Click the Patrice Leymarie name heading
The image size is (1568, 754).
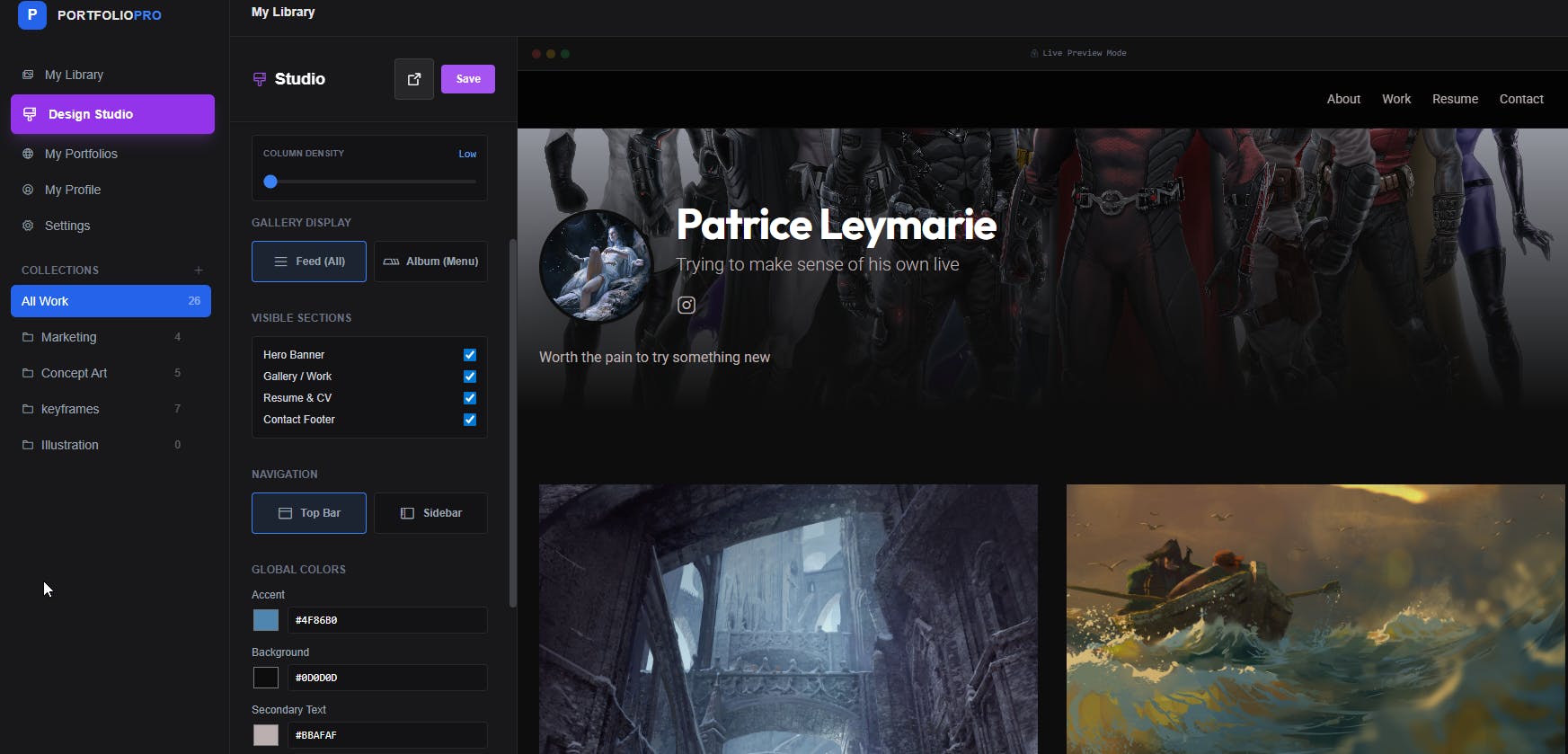(837, 225)
